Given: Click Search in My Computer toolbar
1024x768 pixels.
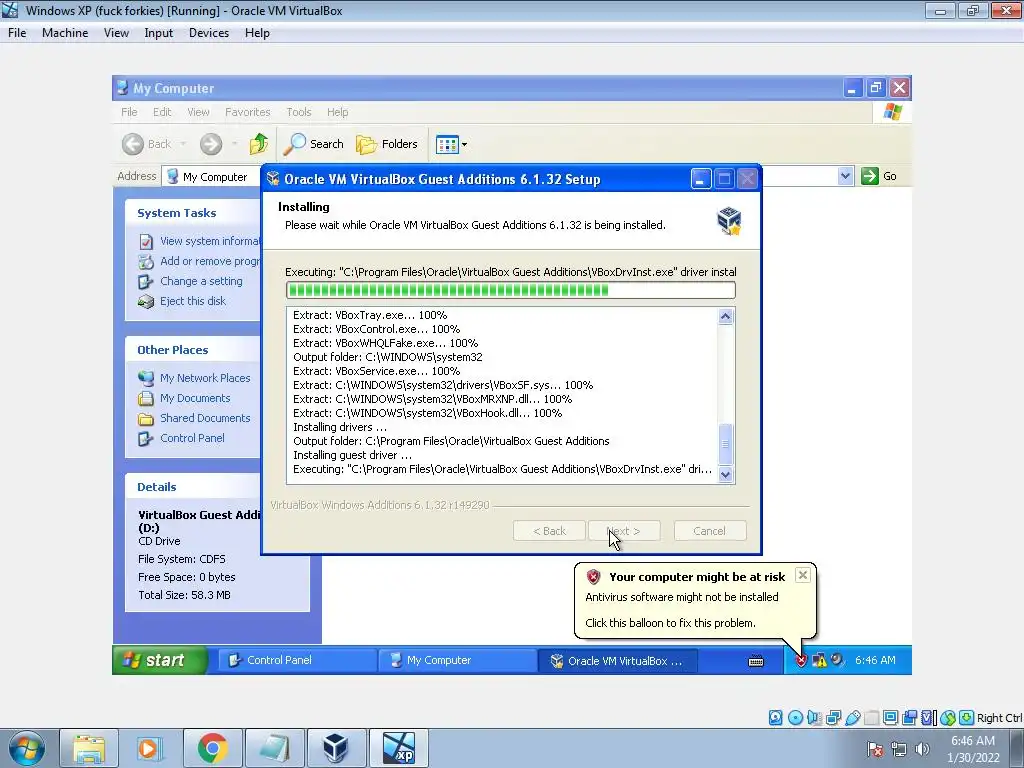Looking at the screenshot, I should point(314,144).
